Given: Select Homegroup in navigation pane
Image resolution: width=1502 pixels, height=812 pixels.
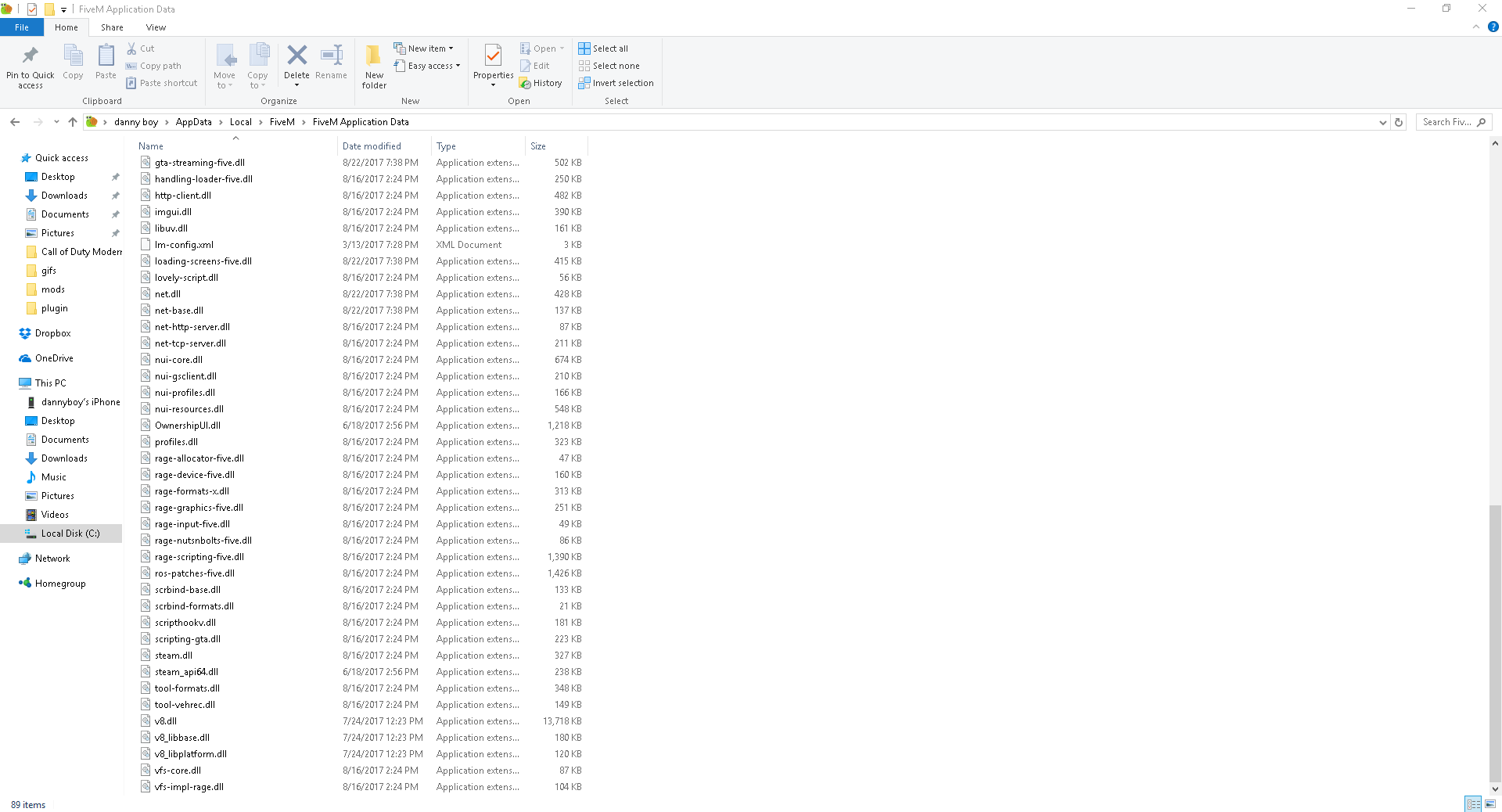Looking at the screenshot, I should click(x=60, y=584).
